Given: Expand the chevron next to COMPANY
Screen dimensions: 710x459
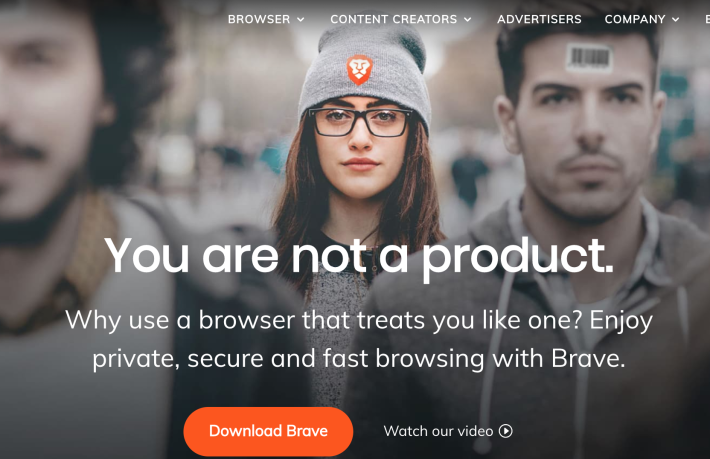Looking at the screenshot, I should click(x=676, y=19).
